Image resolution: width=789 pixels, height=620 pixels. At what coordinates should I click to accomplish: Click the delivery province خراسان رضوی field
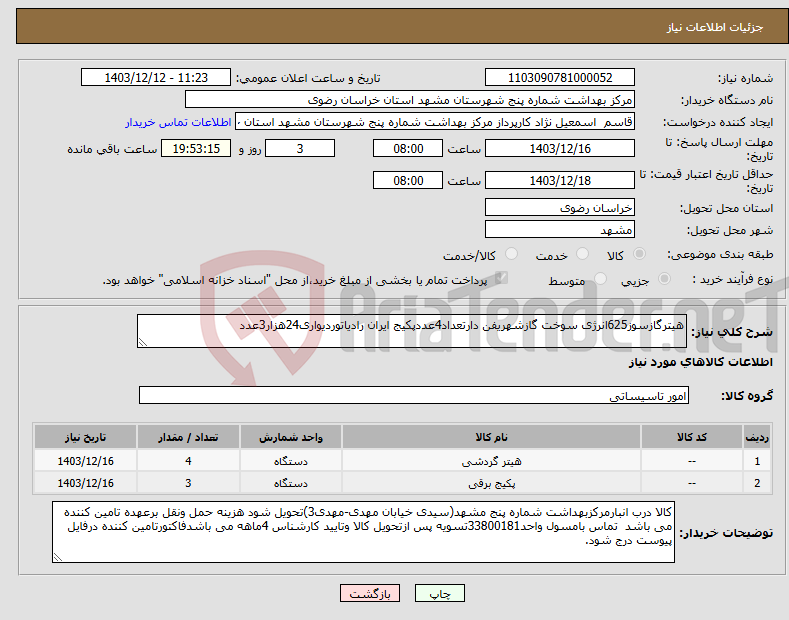(560, 207)
